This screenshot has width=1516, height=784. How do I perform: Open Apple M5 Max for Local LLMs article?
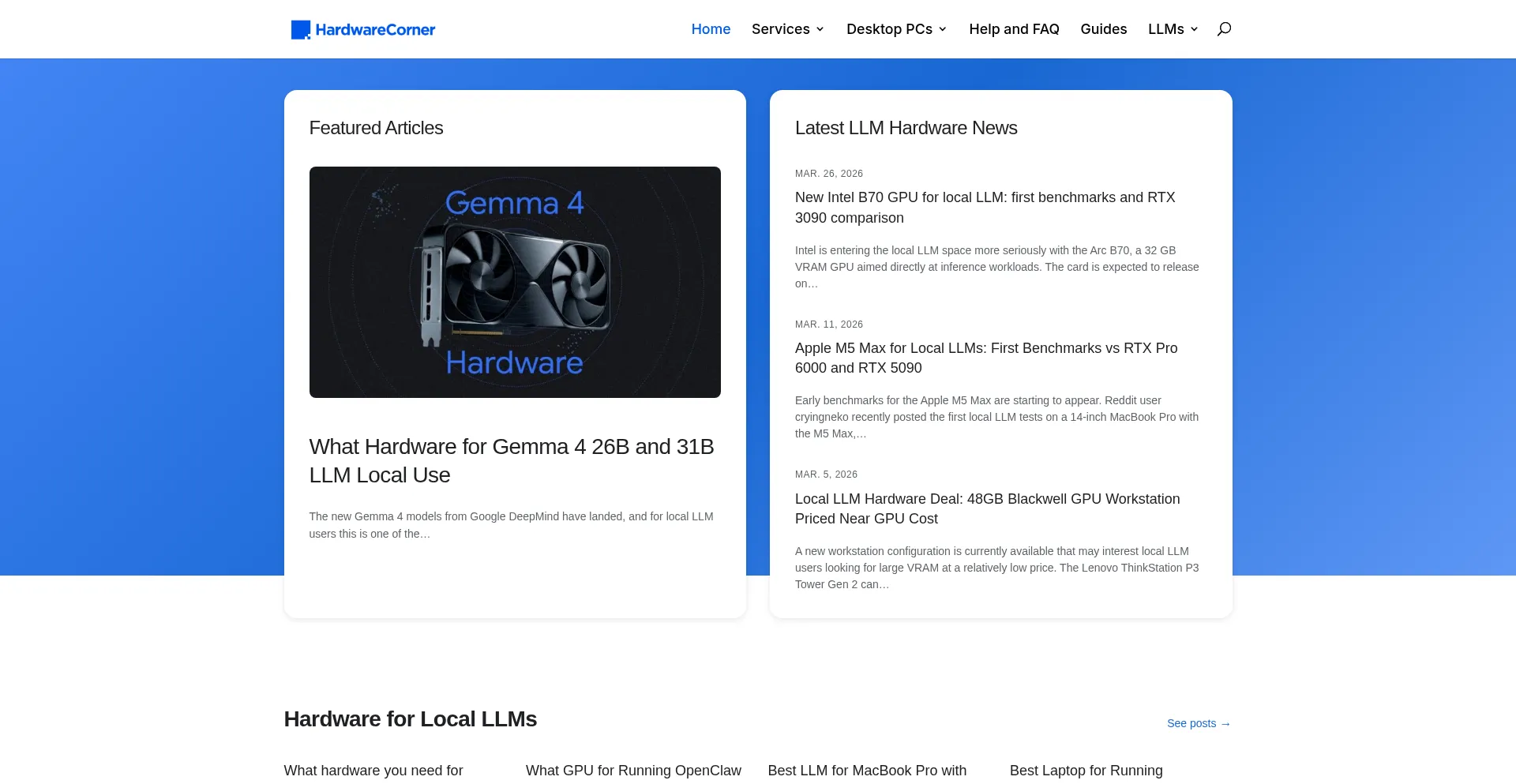tap(986, 358)
